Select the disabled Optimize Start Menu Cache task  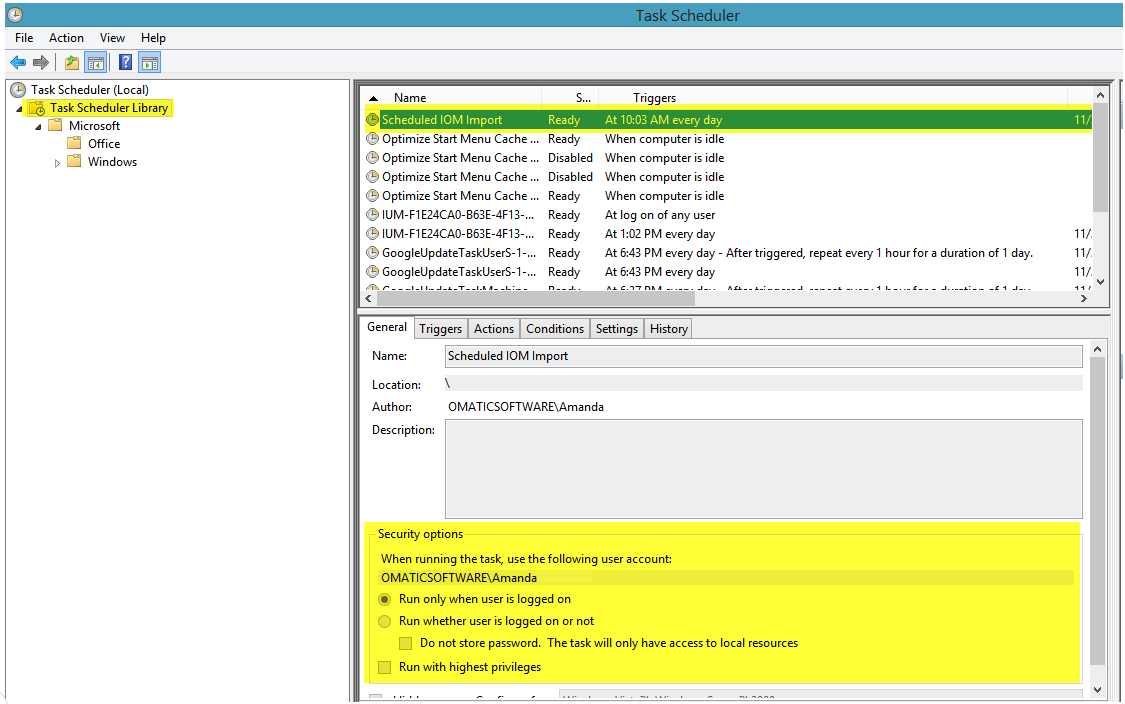pos(460,157)
